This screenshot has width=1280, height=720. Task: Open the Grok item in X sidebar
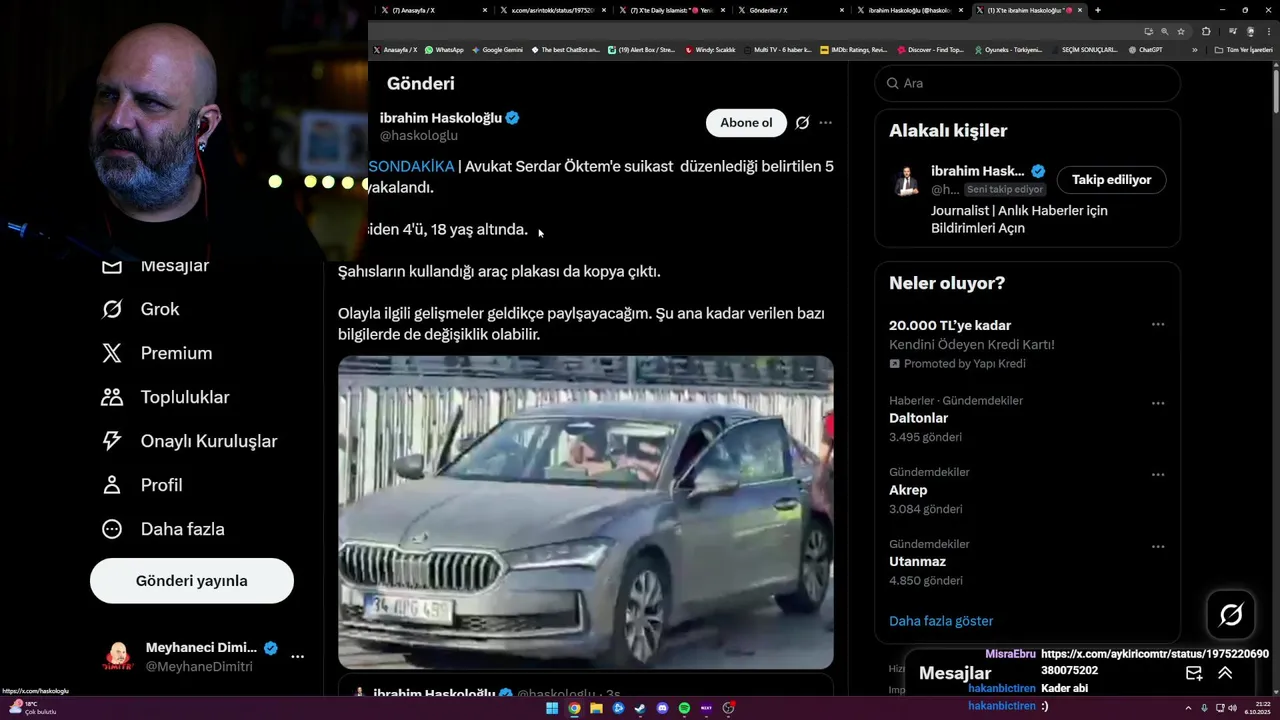click(141, 309)
